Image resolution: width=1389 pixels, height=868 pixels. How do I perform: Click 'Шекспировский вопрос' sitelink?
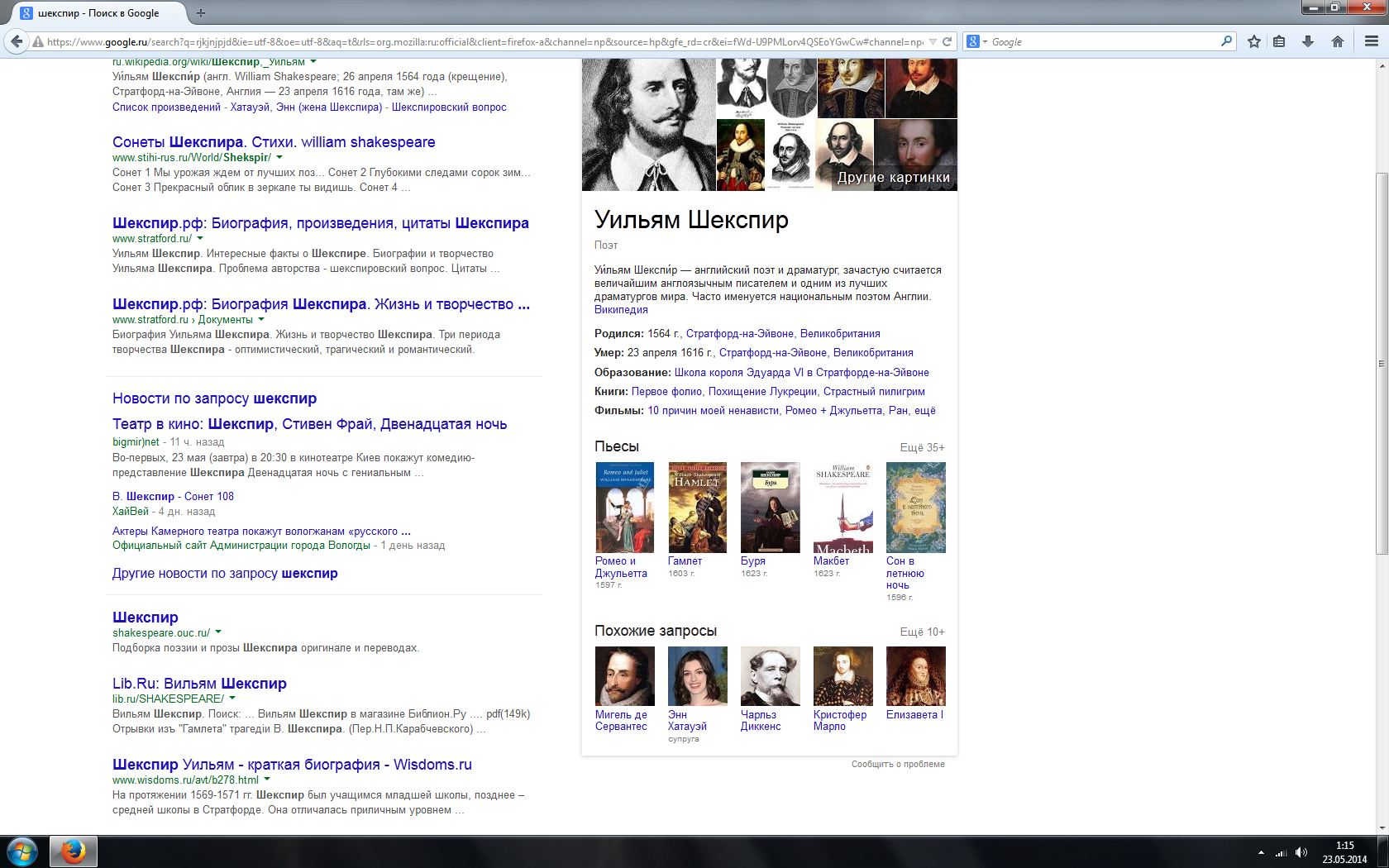coord(449,107)
